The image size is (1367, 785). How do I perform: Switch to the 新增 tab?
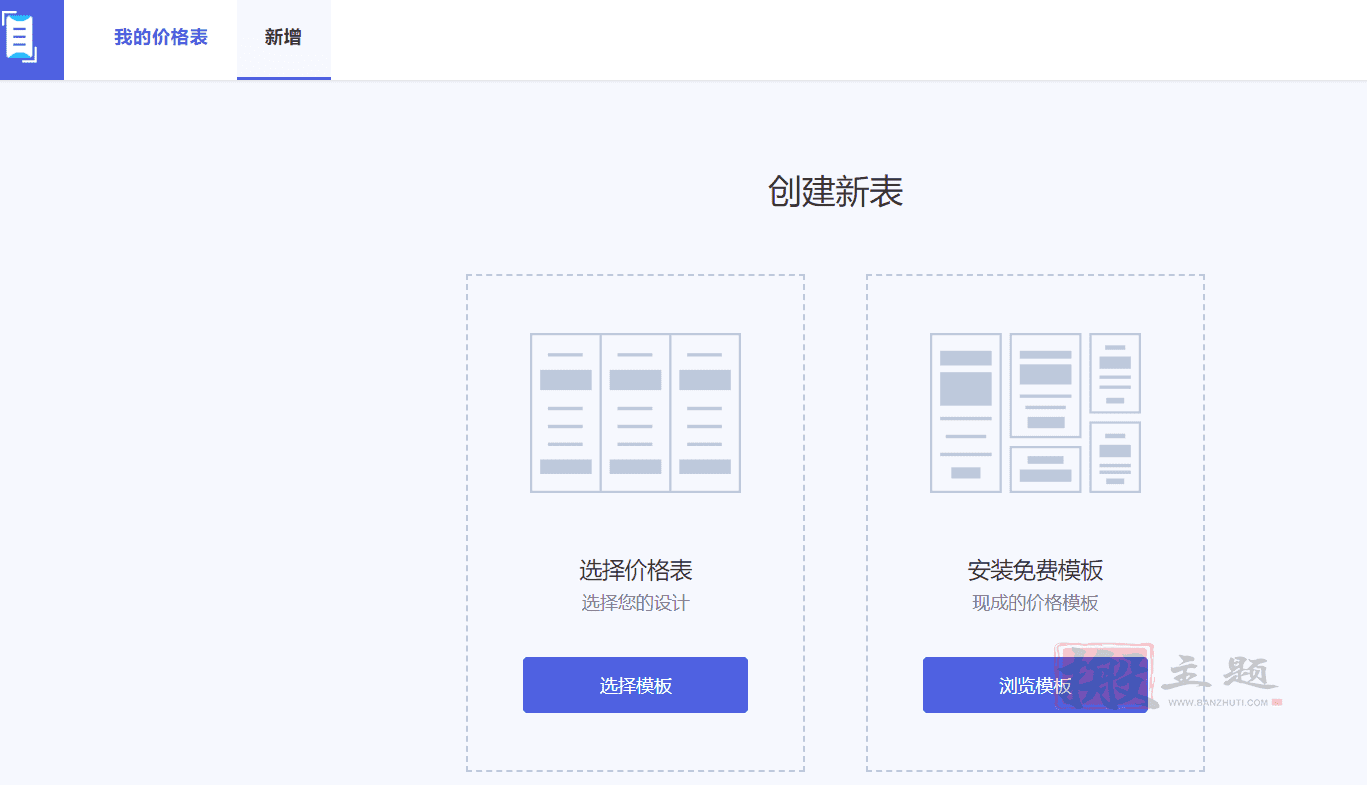coord(283,38)
